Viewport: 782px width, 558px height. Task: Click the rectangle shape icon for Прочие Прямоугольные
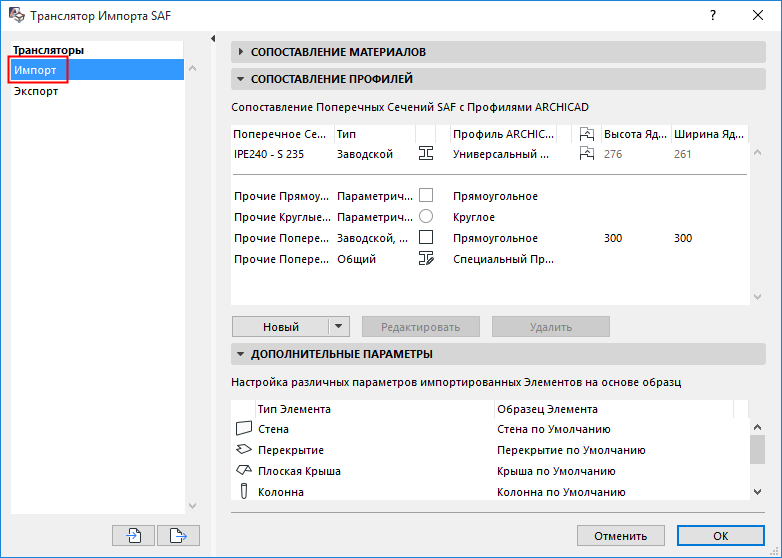point(426,196)
